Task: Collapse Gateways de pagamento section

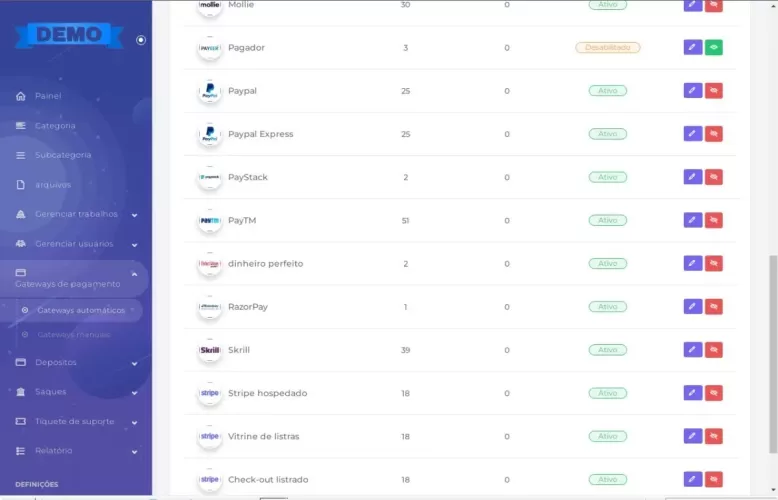Action: [134, 273]
